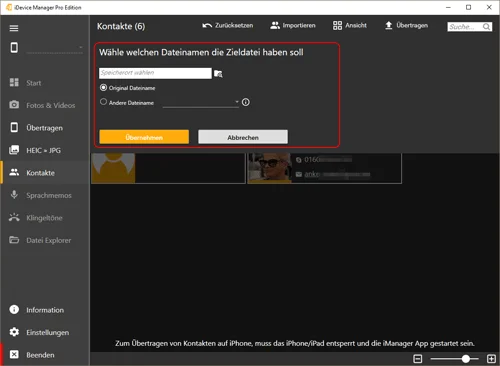The image size is (500, 366).
Task: Click the Übertragen phone icon in sidebar
Action: (x=14, y=127)
